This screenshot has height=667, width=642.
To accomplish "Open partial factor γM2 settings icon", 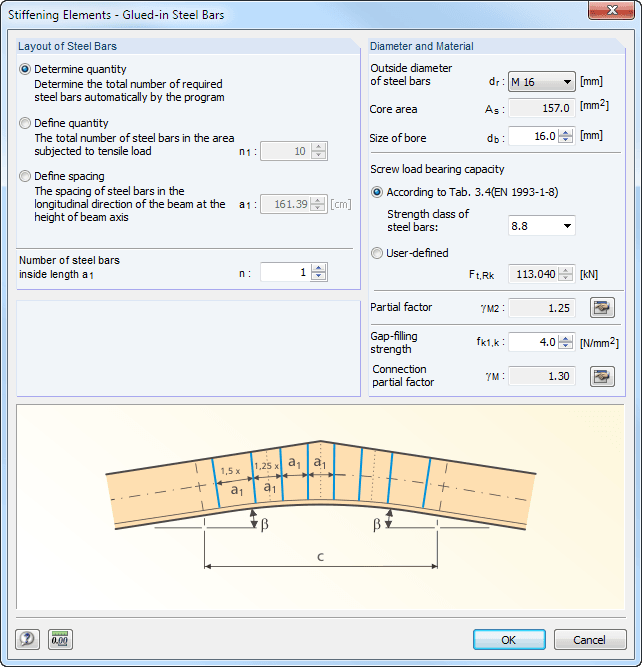I will tap(602, 308).
